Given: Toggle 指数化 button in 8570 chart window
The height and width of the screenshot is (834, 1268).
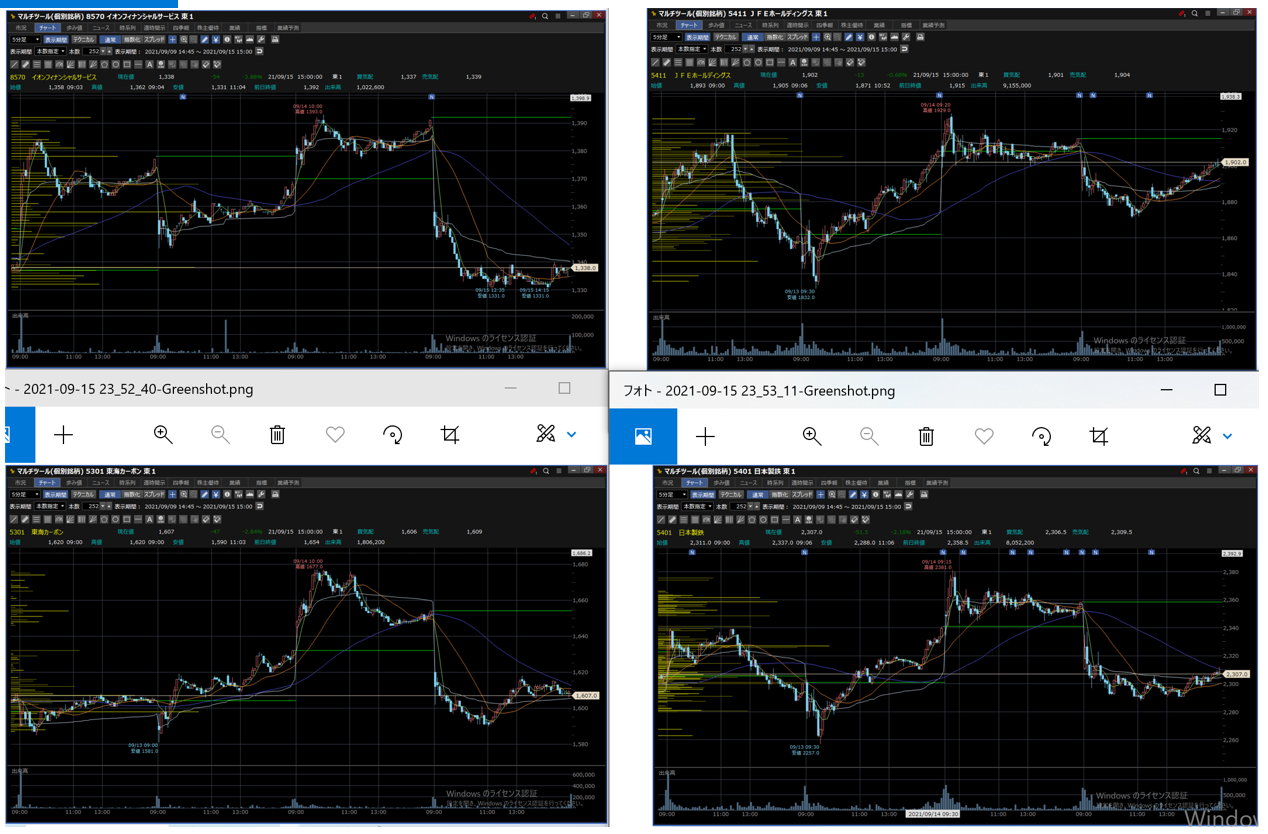Looking at the screenshot, I should coord(132,40).
